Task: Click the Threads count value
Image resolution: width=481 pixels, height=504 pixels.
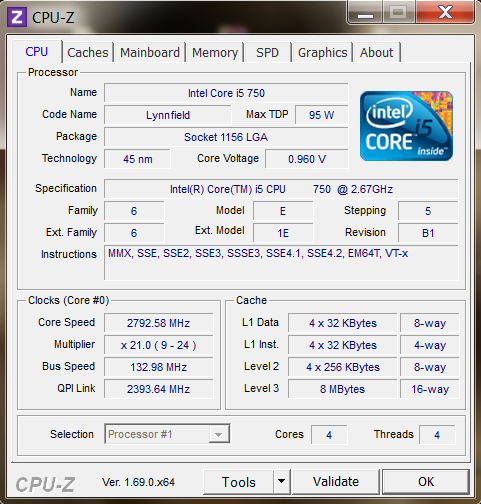Action: tap(437, 435)
